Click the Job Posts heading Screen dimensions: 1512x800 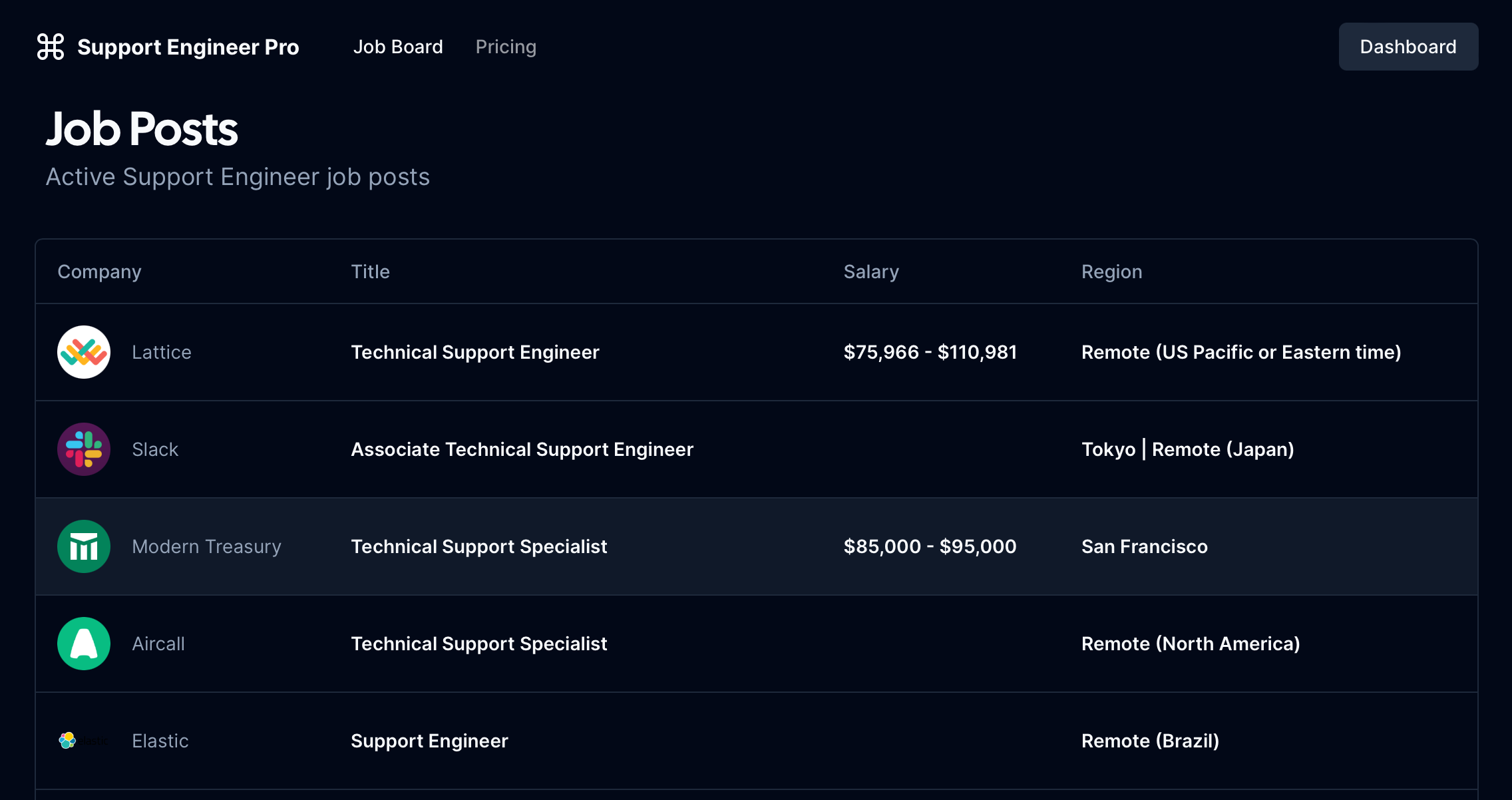(x=142, y=129)
